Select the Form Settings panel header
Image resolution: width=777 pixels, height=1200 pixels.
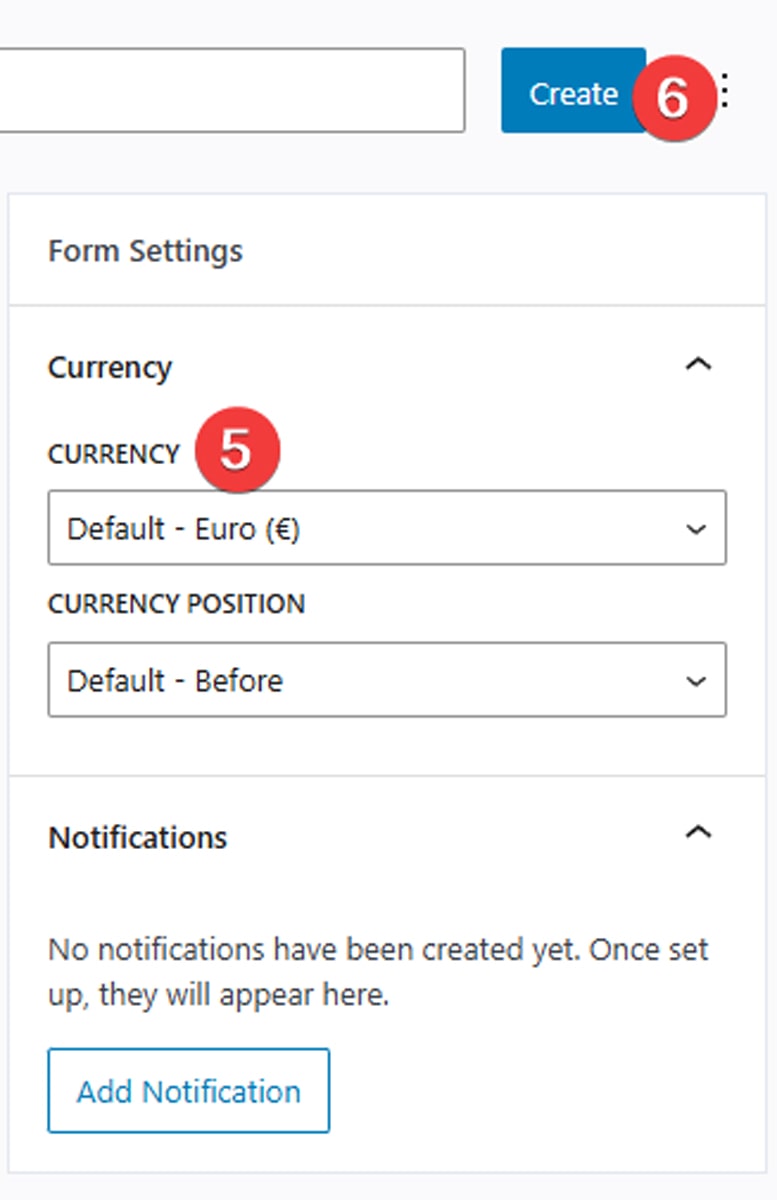click(x=145, y=250)
